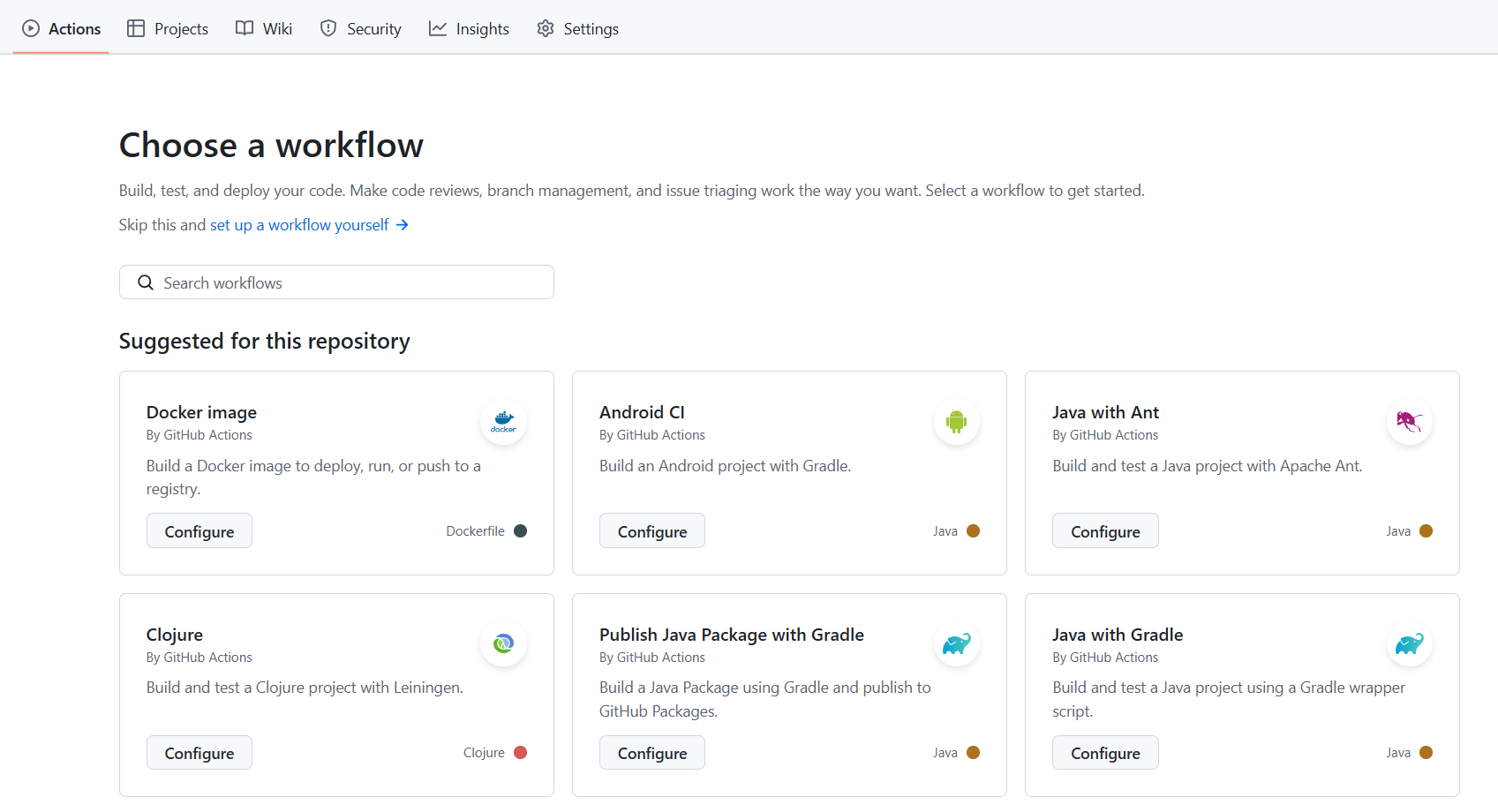Go to the Security tab
Image resolution: width=1498 pixels, height=812 pixels.
click(360, 28)
